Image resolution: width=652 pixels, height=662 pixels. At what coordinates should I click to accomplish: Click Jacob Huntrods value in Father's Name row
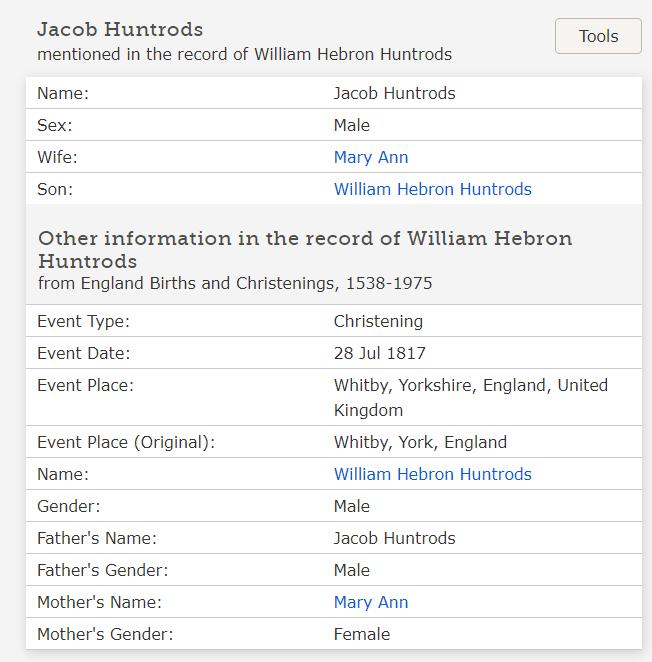[394, 538]
